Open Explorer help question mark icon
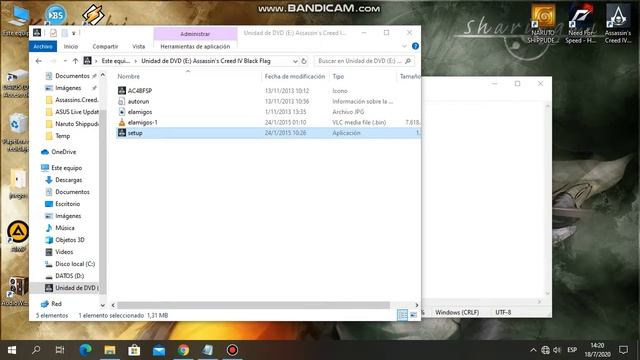Screen dimensions: 640x360 click(415, 46)
